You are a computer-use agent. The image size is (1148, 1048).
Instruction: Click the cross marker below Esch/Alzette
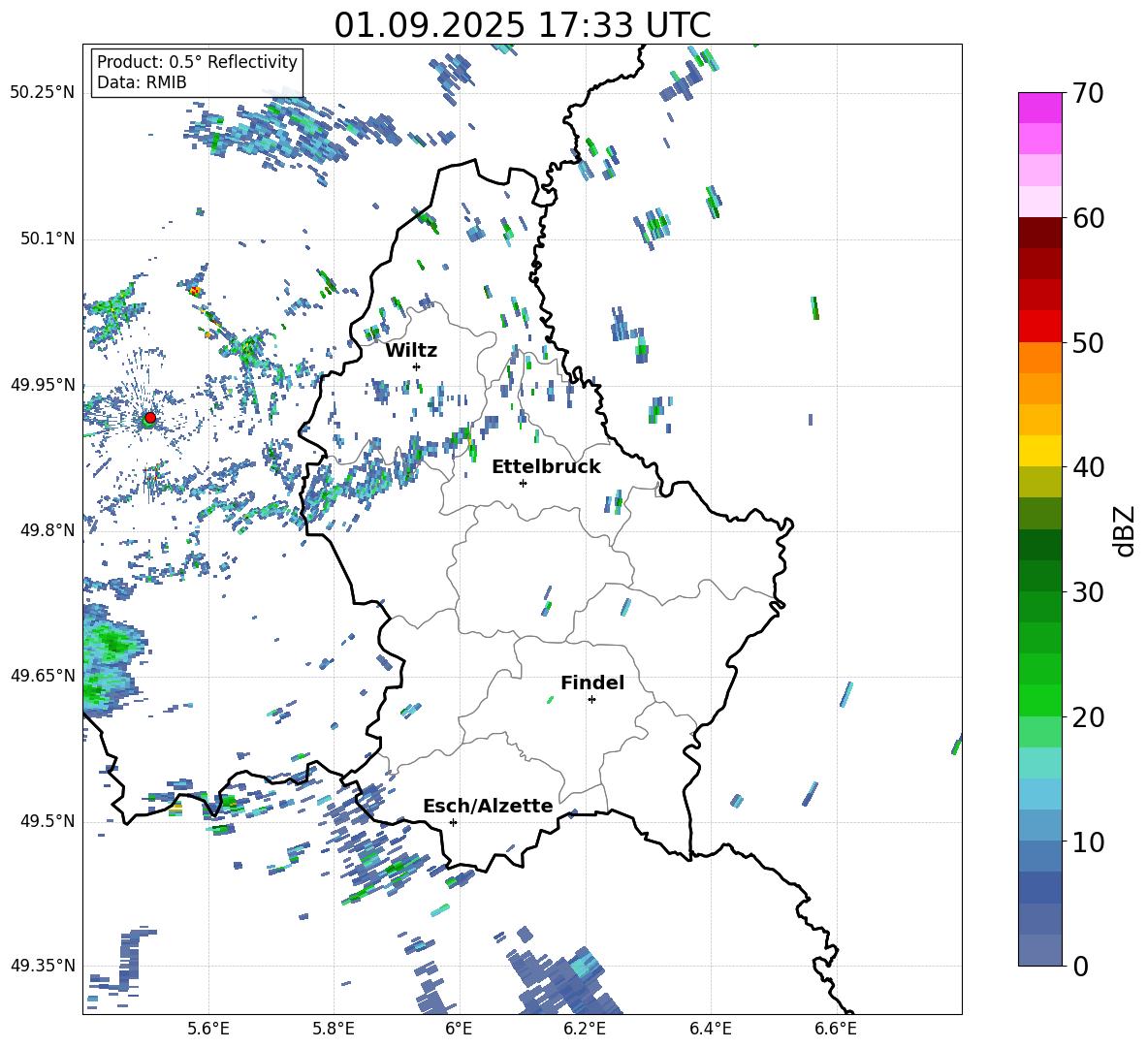click(453, 822)
